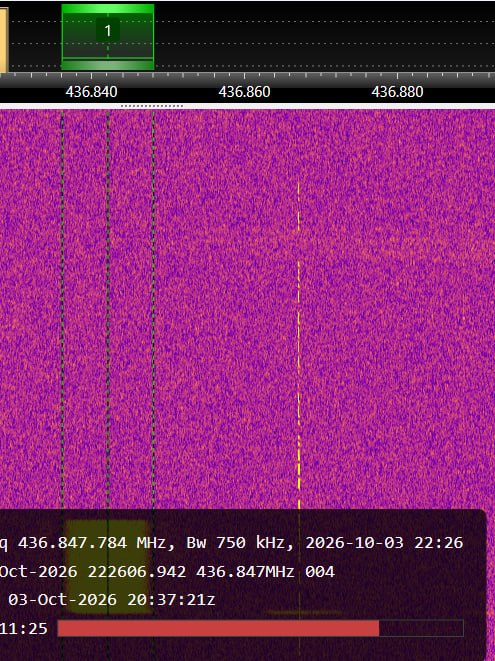Click the Bw 750 kHz text
495x661 pixels.
coord(237,543)
